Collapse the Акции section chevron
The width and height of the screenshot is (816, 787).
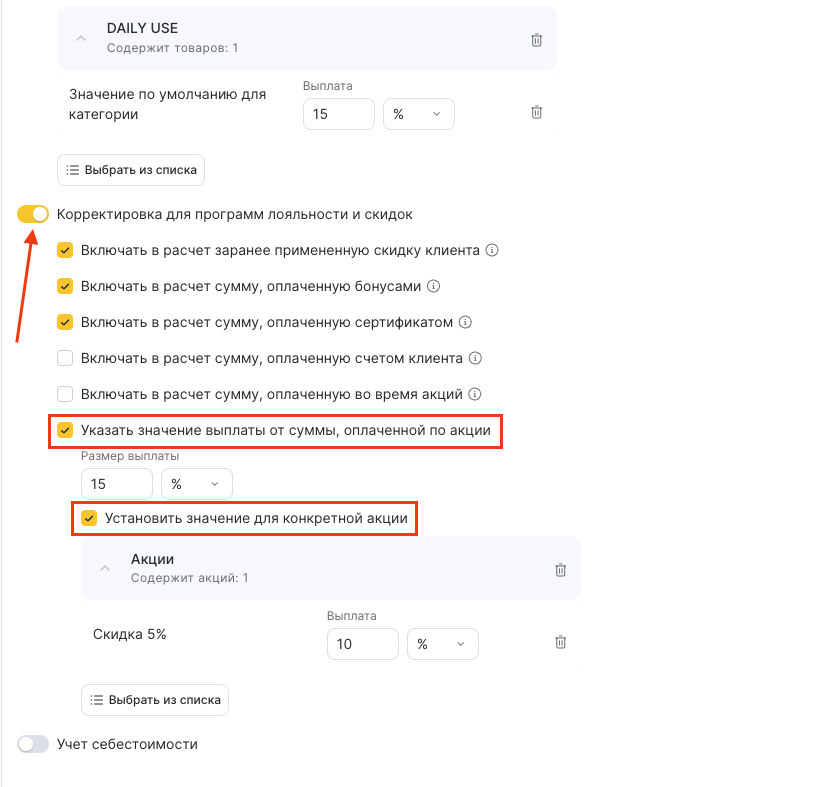(106, 569)
